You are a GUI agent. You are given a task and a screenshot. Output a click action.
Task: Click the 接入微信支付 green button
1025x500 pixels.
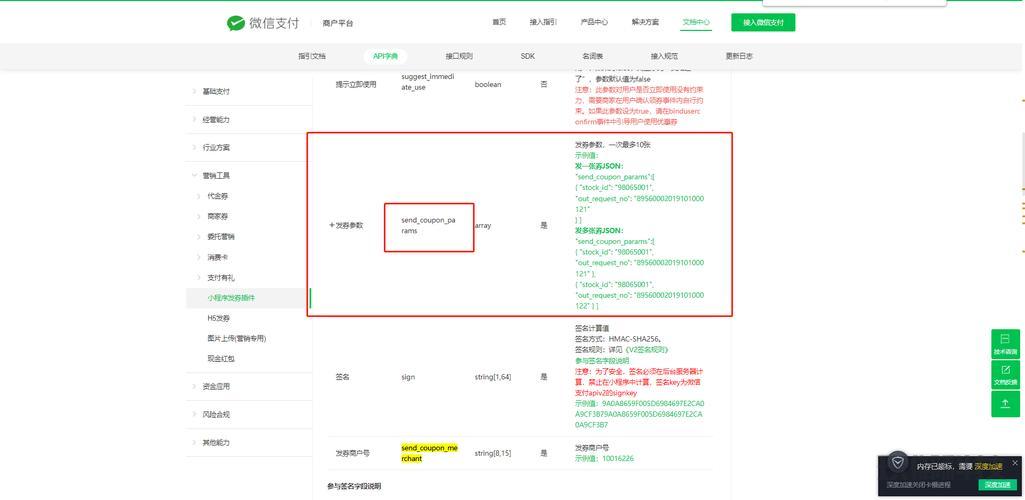[763, 22]
